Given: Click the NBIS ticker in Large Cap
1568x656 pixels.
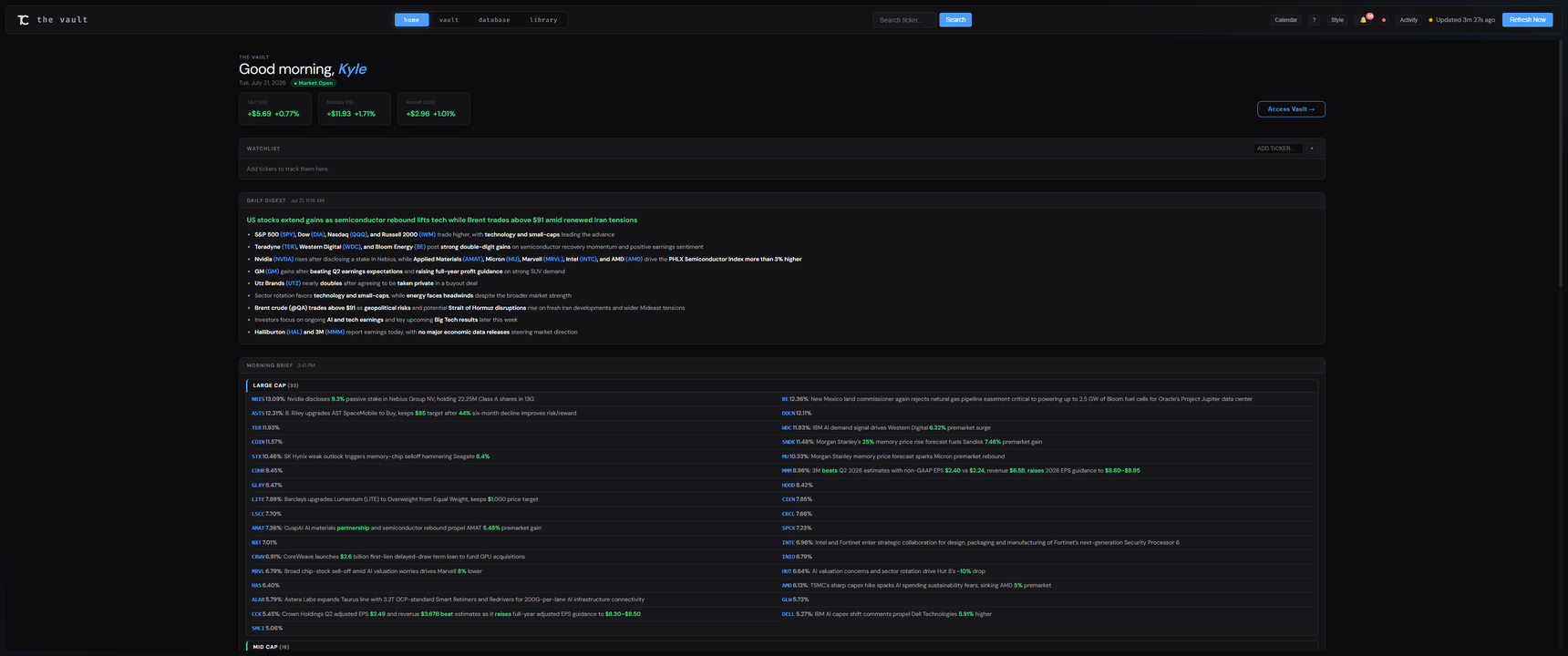Looking at the screenshot, I should pyautogui.click(x=258, y=399).
